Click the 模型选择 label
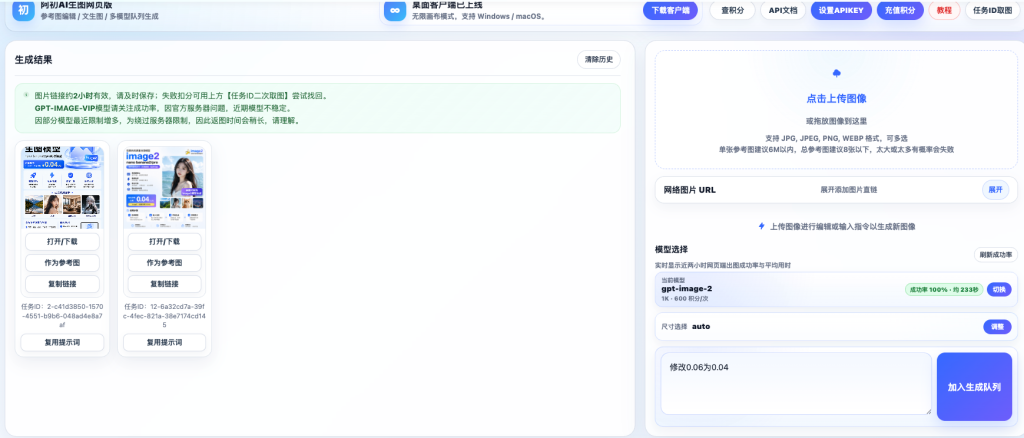 coord(671,249)
